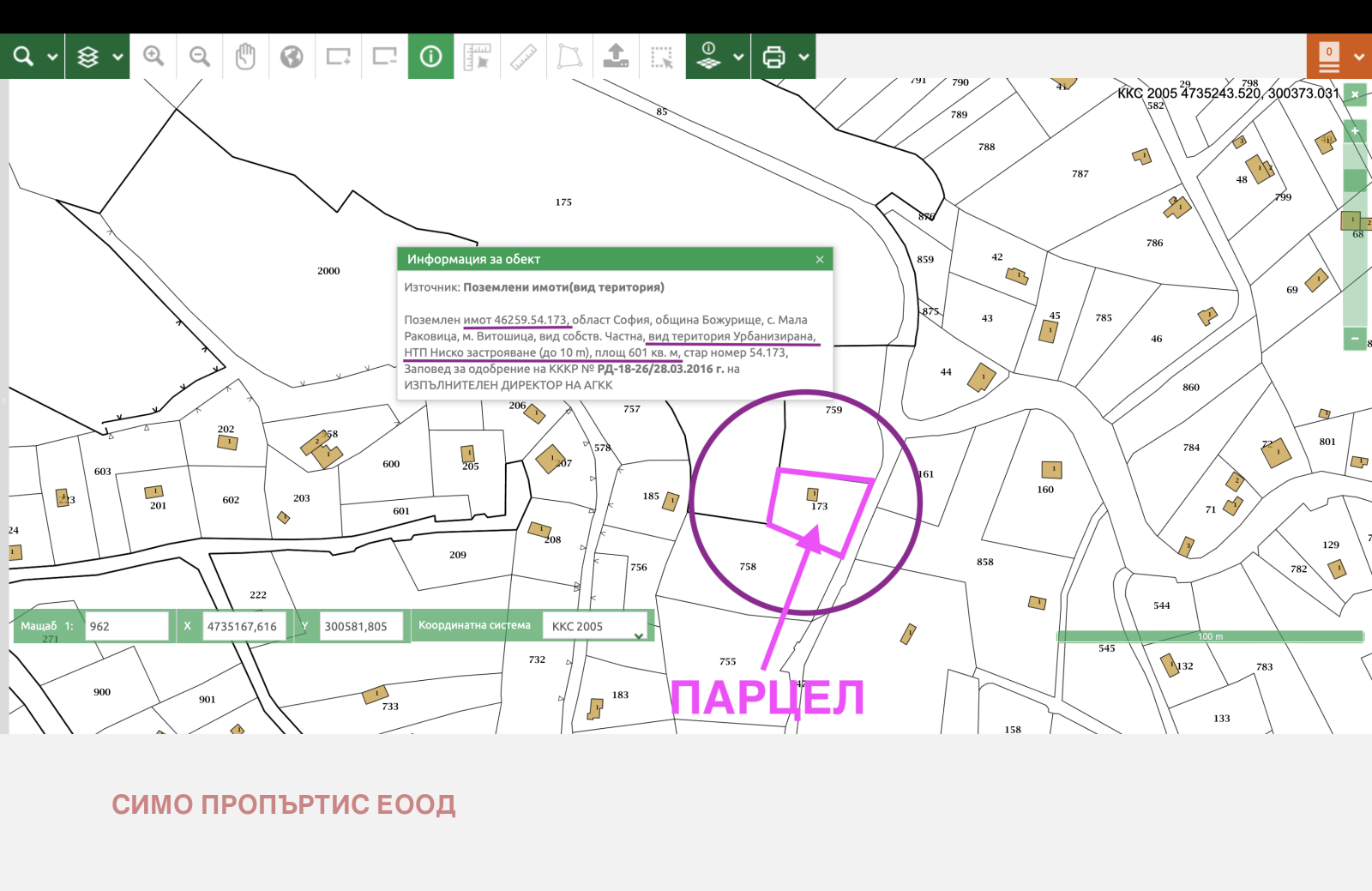
Task: Click the globe full-extent icon
Action: pyautogui.click(x=292, y=56)
